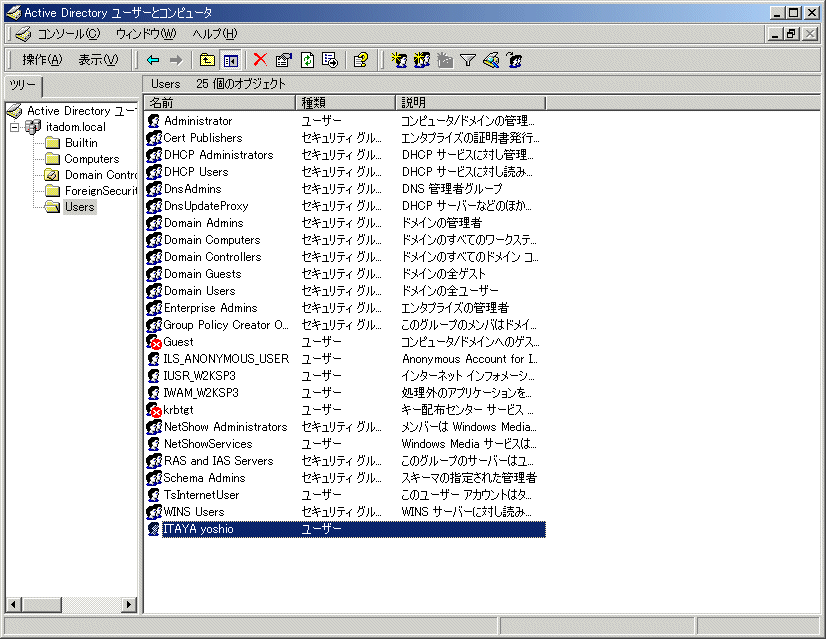The image size is (826, 639).
Task: Select the DnsAdmins group row
Action: [x=346, y=189]
